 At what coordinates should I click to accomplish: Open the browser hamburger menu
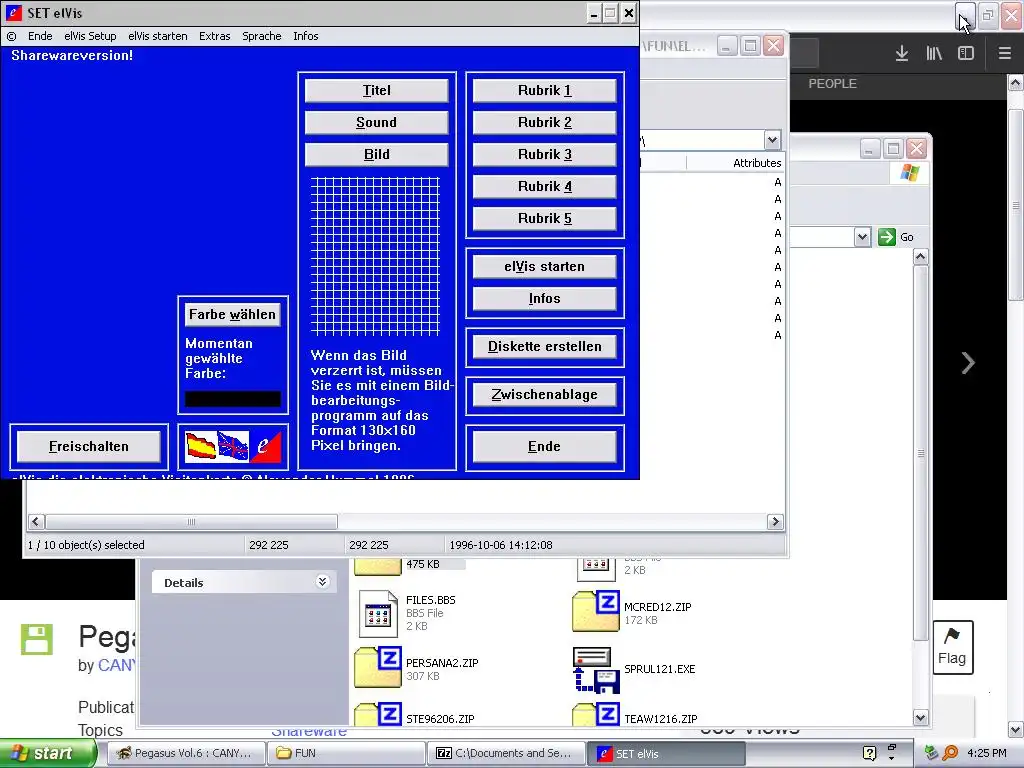pos(1004,53)
